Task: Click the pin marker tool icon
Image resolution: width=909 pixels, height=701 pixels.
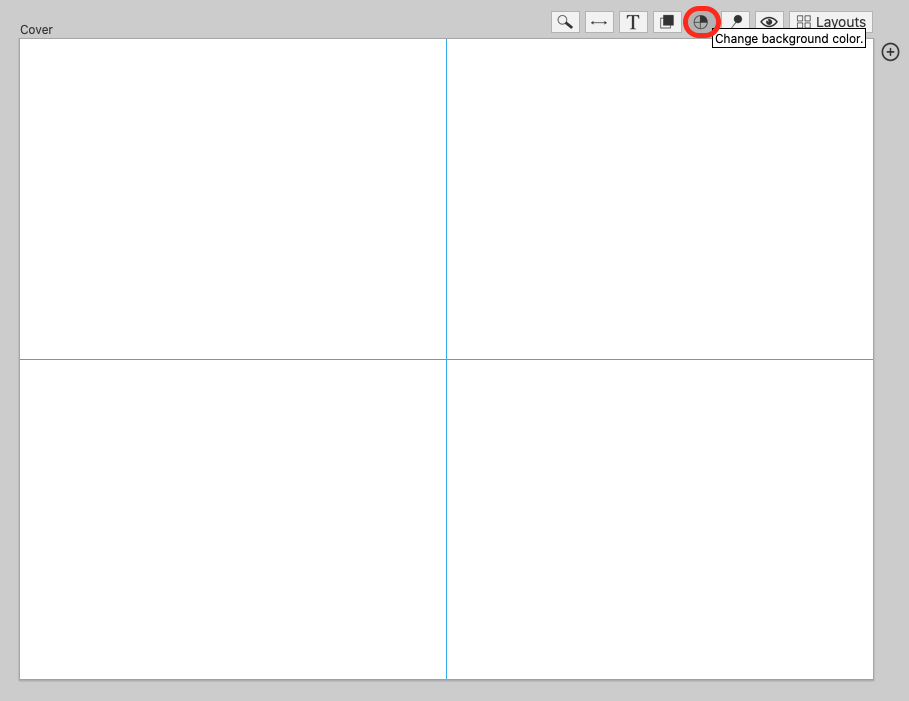Action: tap(736, 21)
